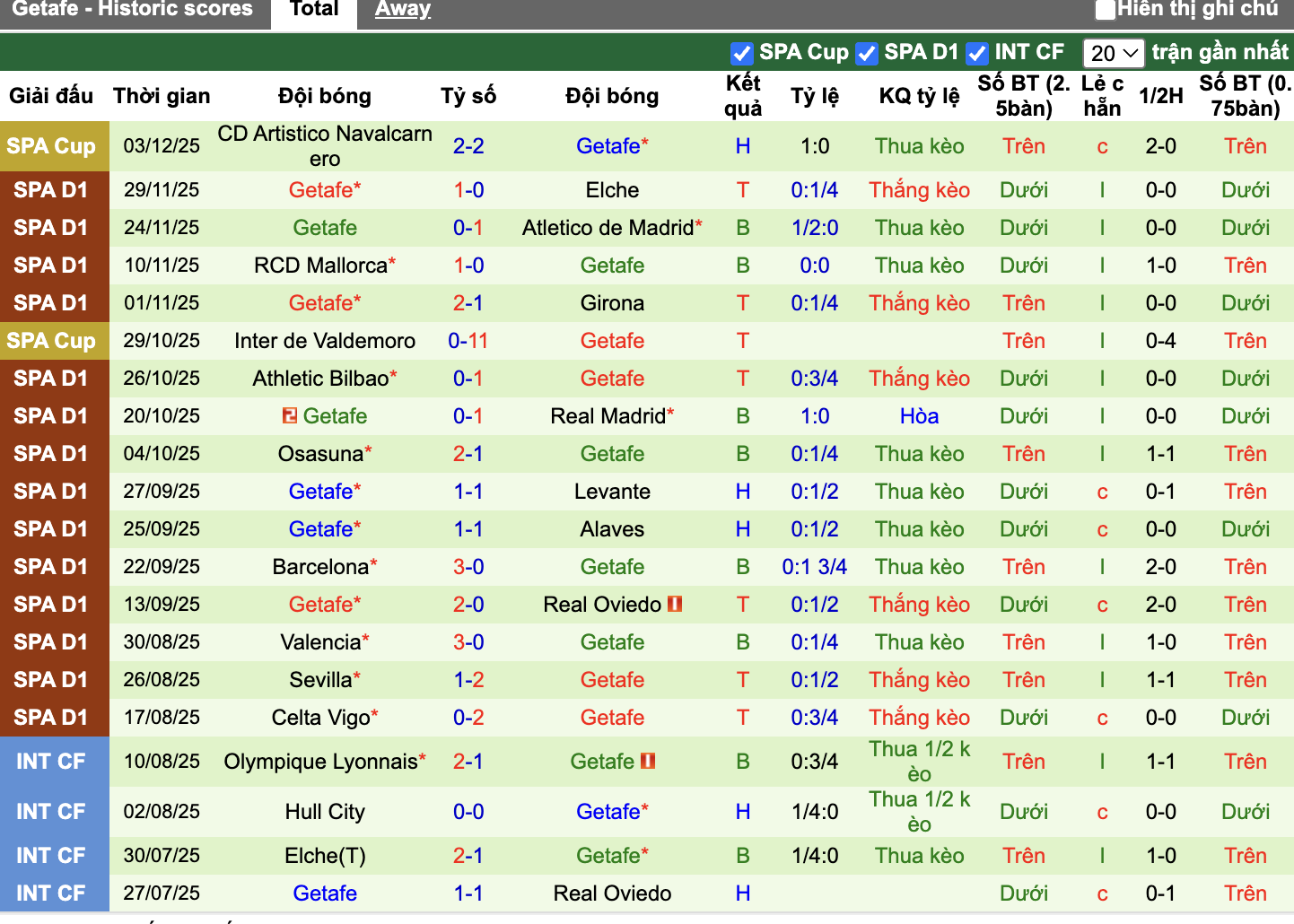The image size is (1294, 924).
Task: Click the 0:0 odds for RCD Mallorca match
Action: click(815, 266)
